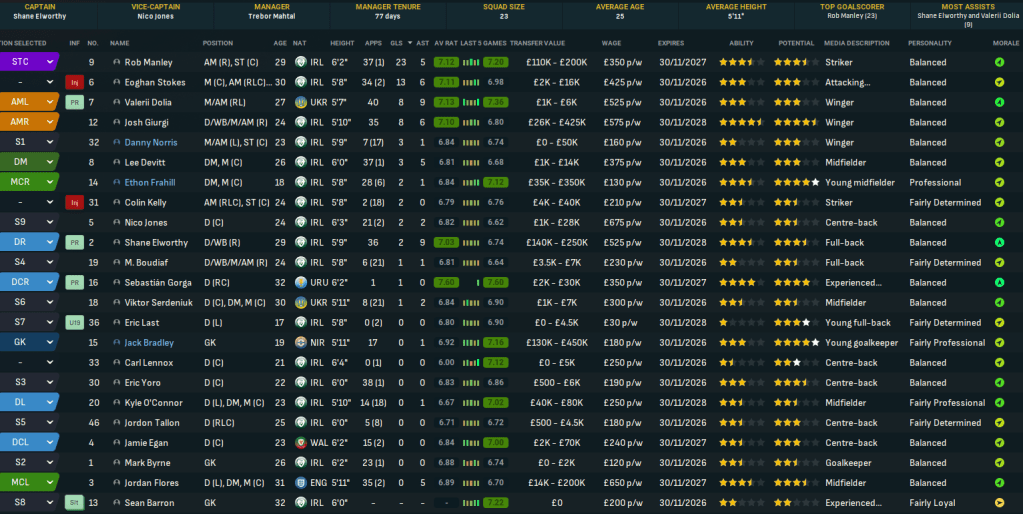Click the PR status badge for Valerii Dolia
This screenshot has width=1023, height=514.
[74, 102]
